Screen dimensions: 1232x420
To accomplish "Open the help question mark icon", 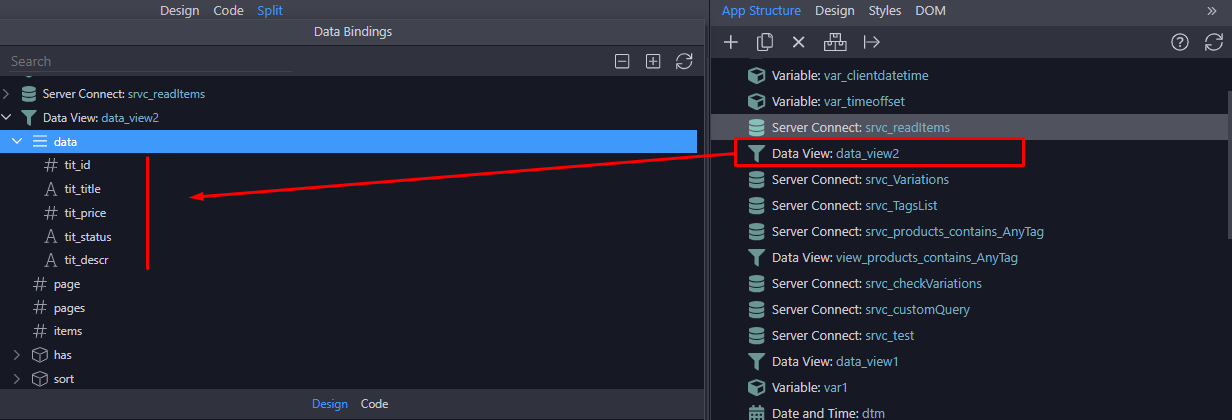I will [x=1180, y=42].
